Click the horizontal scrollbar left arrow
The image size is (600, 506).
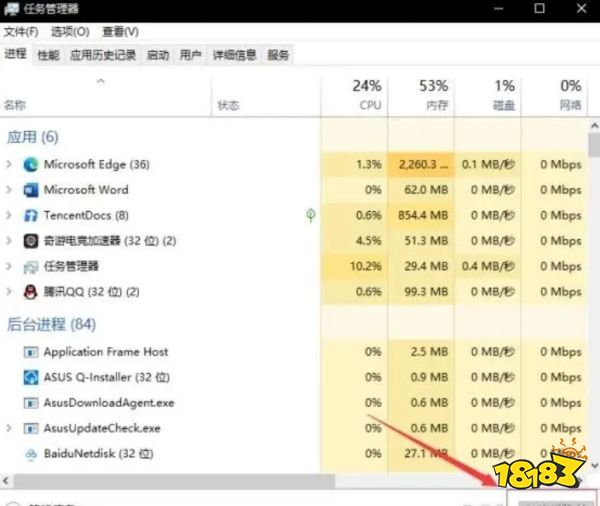click(5, 481)
